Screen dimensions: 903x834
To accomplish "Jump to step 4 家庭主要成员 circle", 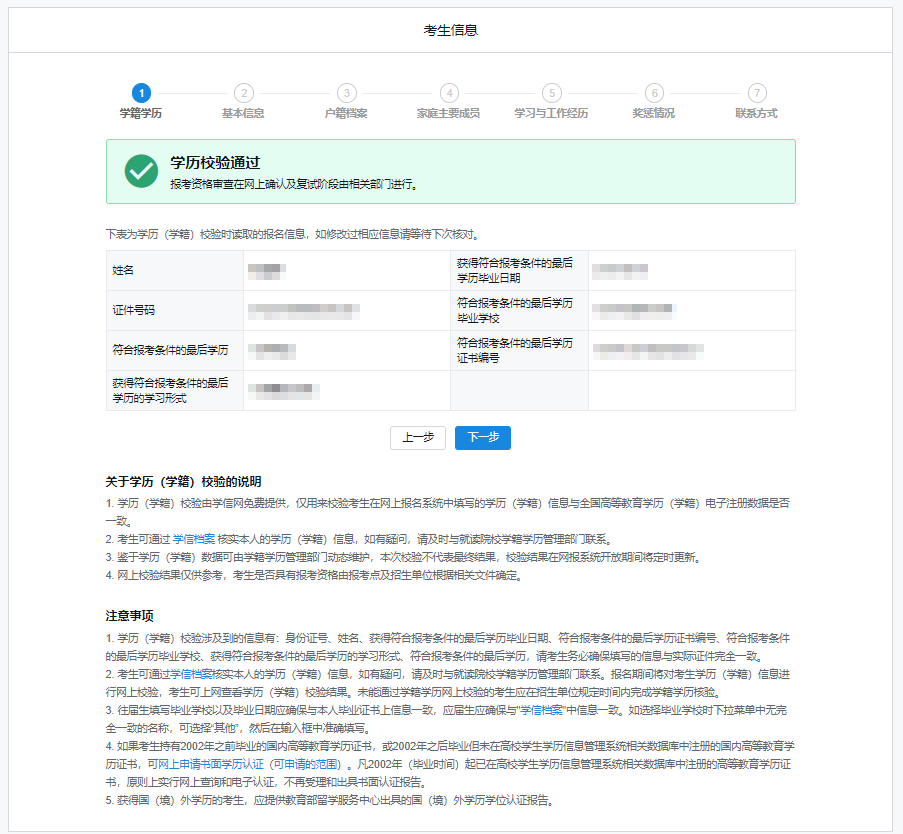I will 449,93.
